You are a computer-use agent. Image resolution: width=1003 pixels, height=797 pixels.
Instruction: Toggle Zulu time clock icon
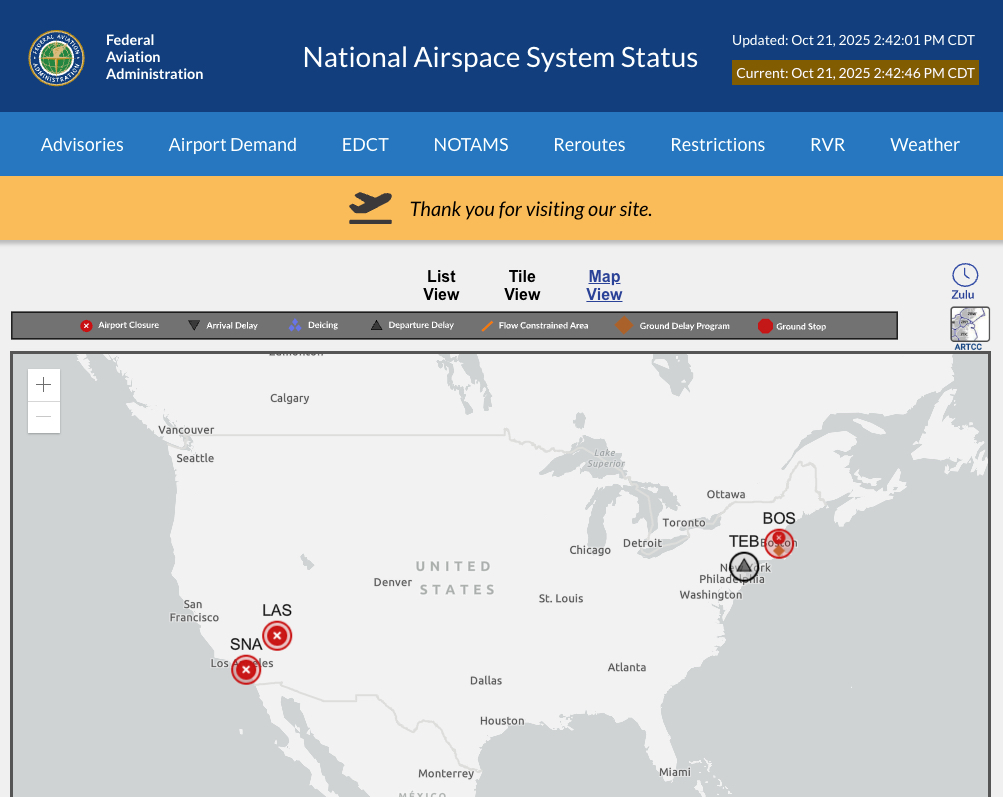point(964,276)
